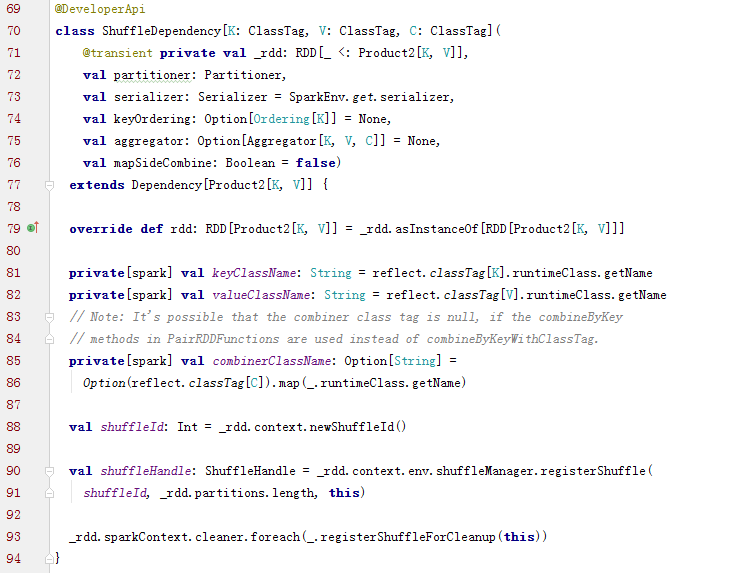
Task: Click the override gutter icon on line 79
Action: pos(33,228)
